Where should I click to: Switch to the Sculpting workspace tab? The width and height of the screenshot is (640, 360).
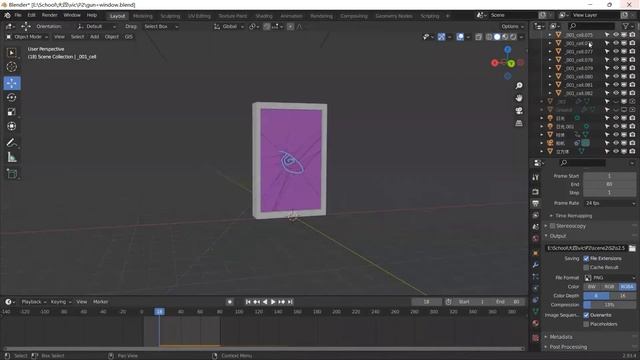point(170,16)
